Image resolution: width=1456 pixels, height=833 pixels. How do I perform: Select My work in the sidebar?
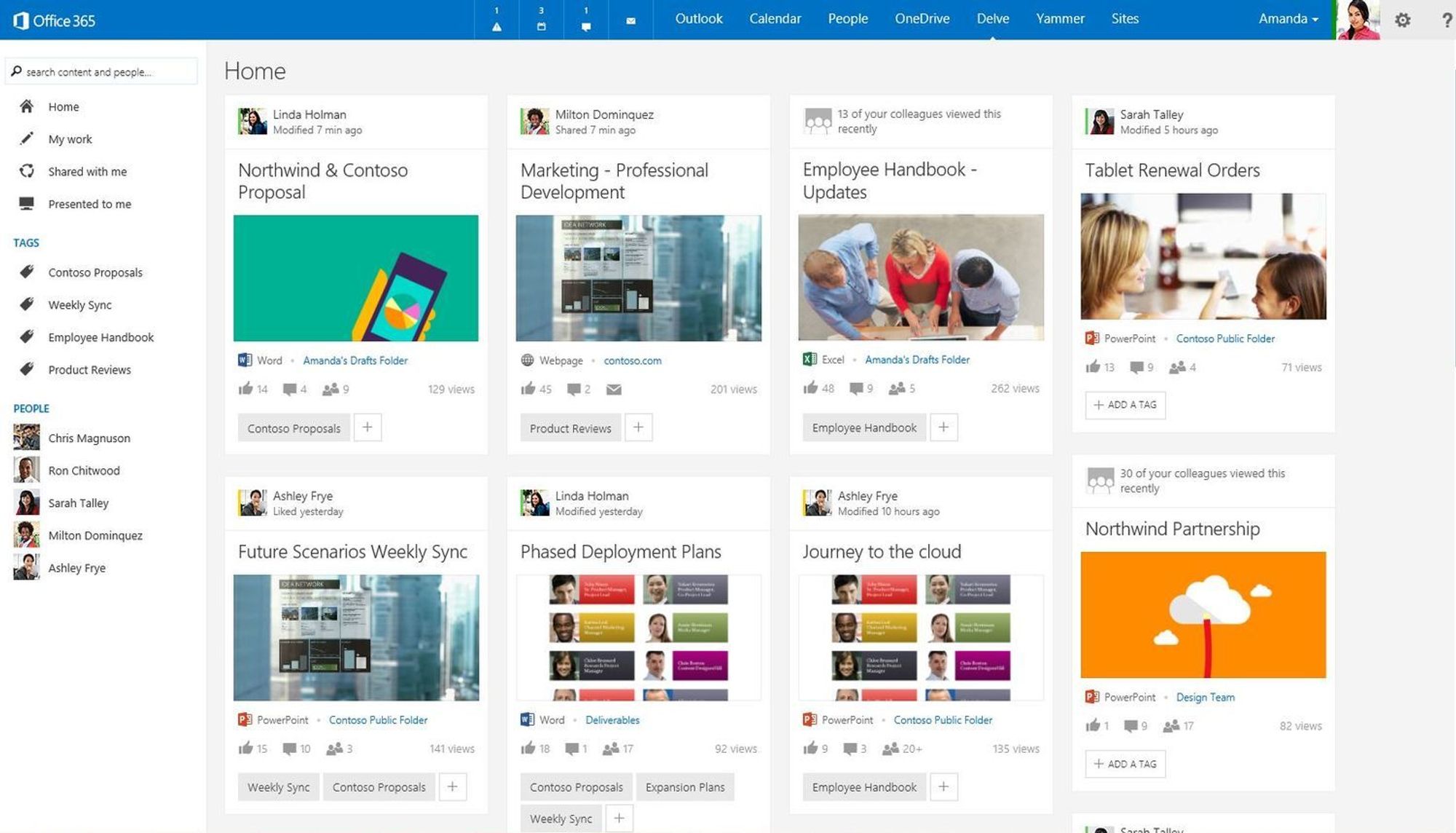tap(70, 138)
